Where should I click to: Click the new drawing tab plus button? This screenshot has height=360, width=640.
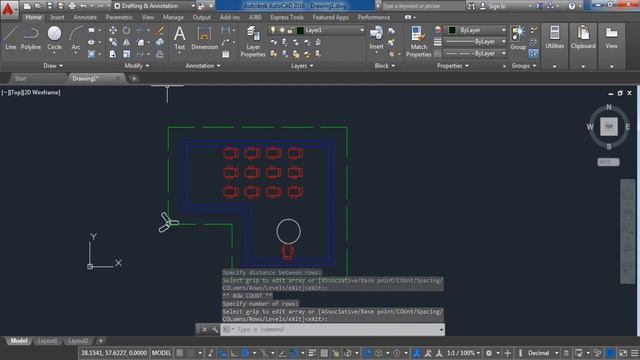tap(134, 78)
